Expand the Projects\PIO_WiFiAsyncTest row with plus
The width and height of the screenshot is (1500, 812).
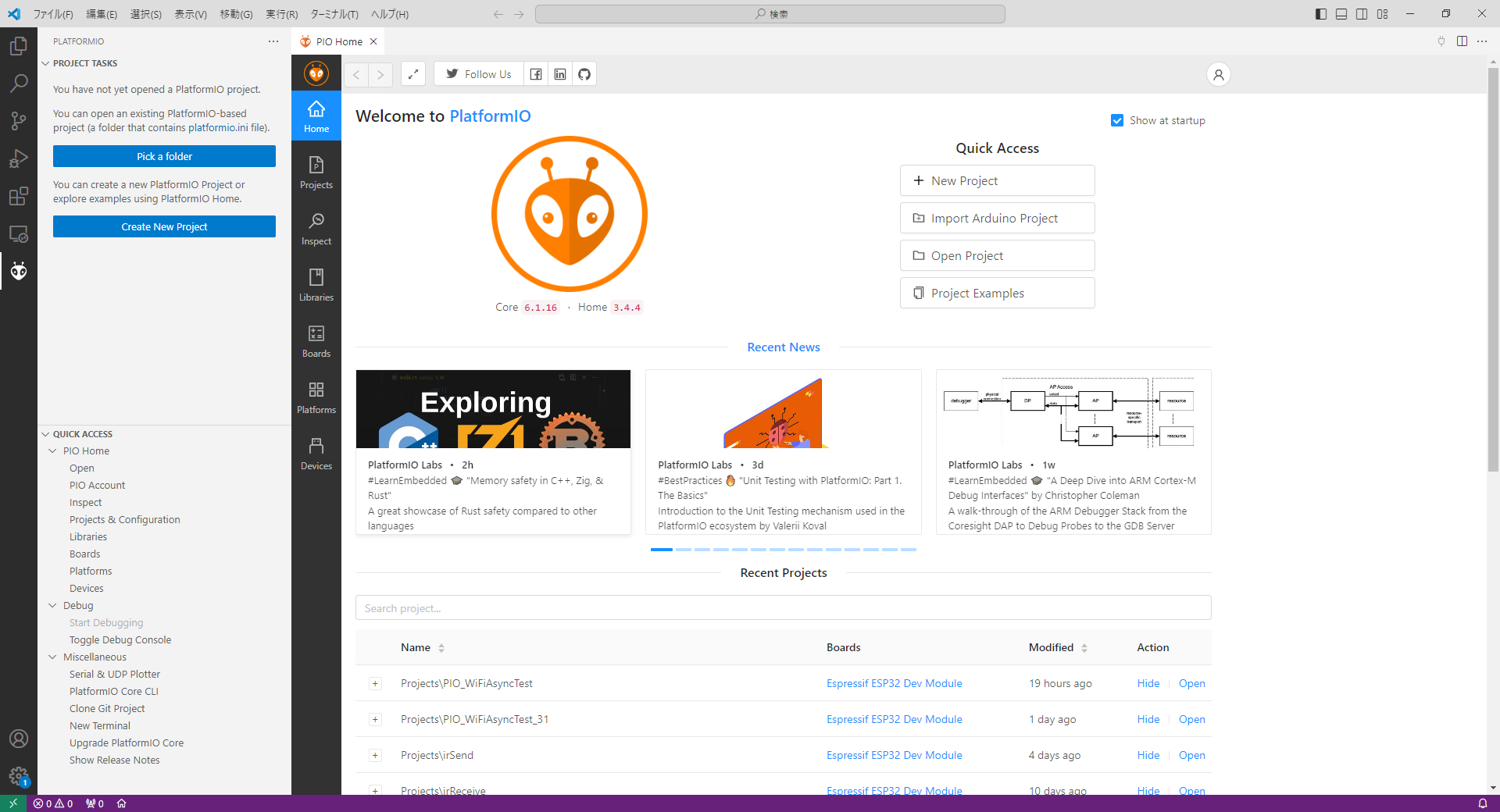click(375, 684)
